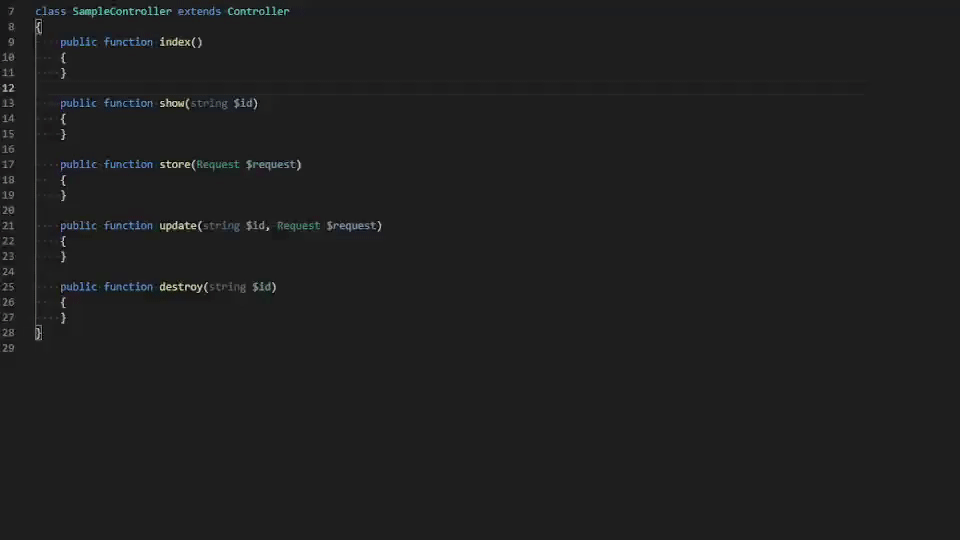Screen dimensions: 960x540
Task: Click the $id parameter in show method
Action: pyautogui.click(x=242, y=103)
